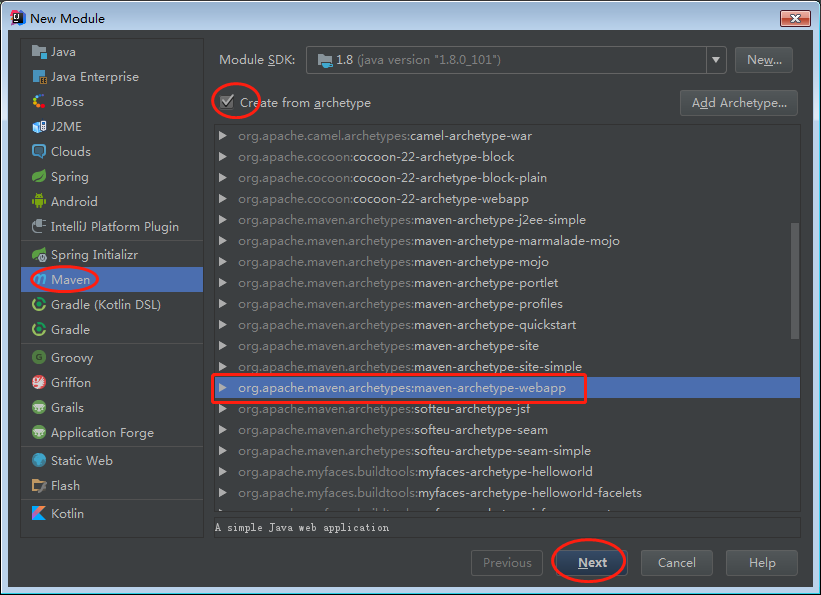
Task: Expand the maven-archetype-quickstart entry arrow
Action: pos(223,325)
